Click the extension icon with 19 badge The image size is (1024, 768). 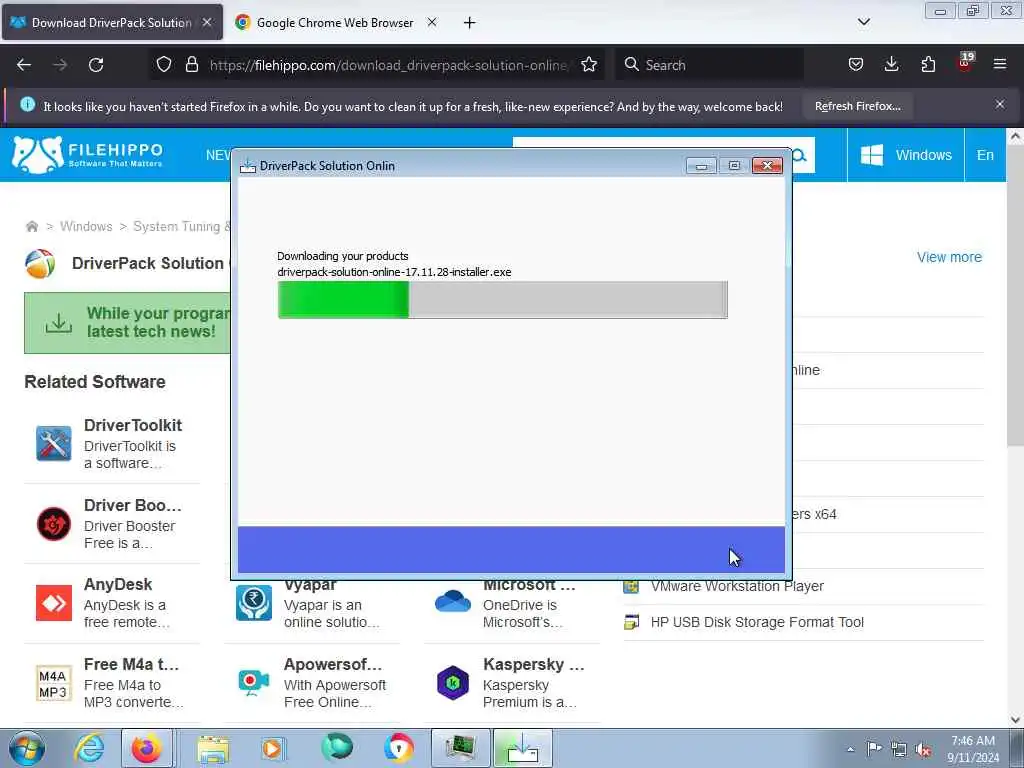(965, 63)
